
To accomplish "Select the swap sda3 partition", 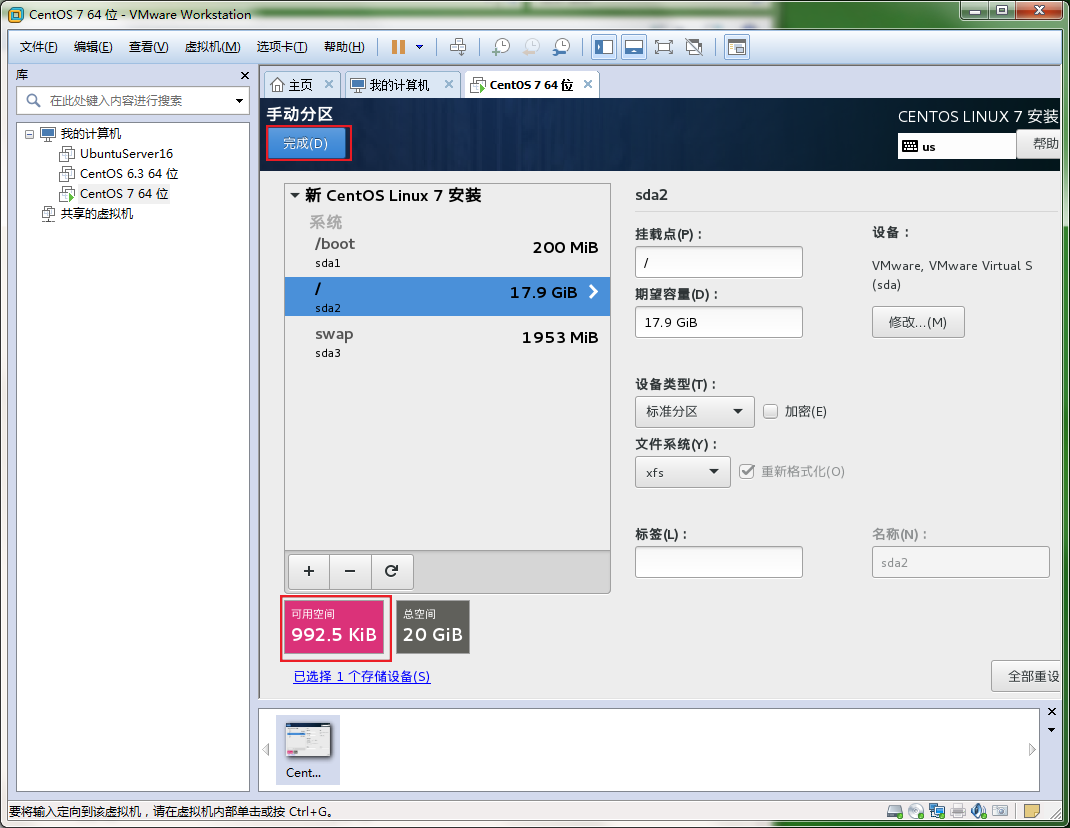I will pyautogui.click(x=447, y=342).
